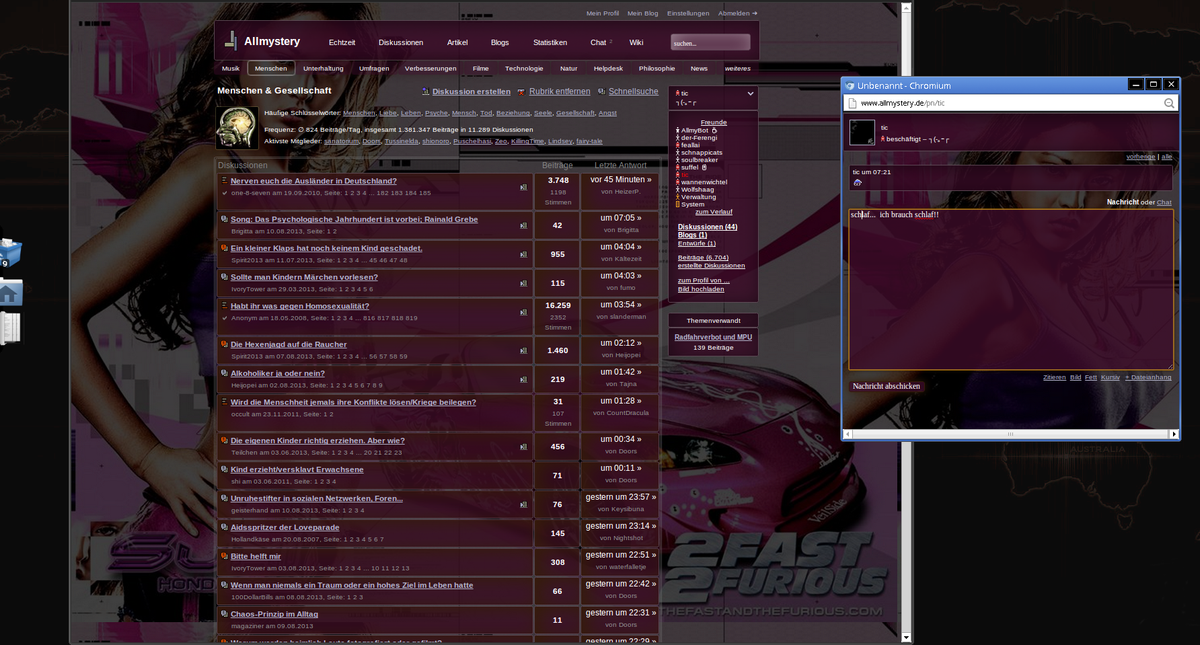Open the home folder desktop icon
Image resolution: width=1200 pixels, height=645 pixels.
(x=10, y=292)
